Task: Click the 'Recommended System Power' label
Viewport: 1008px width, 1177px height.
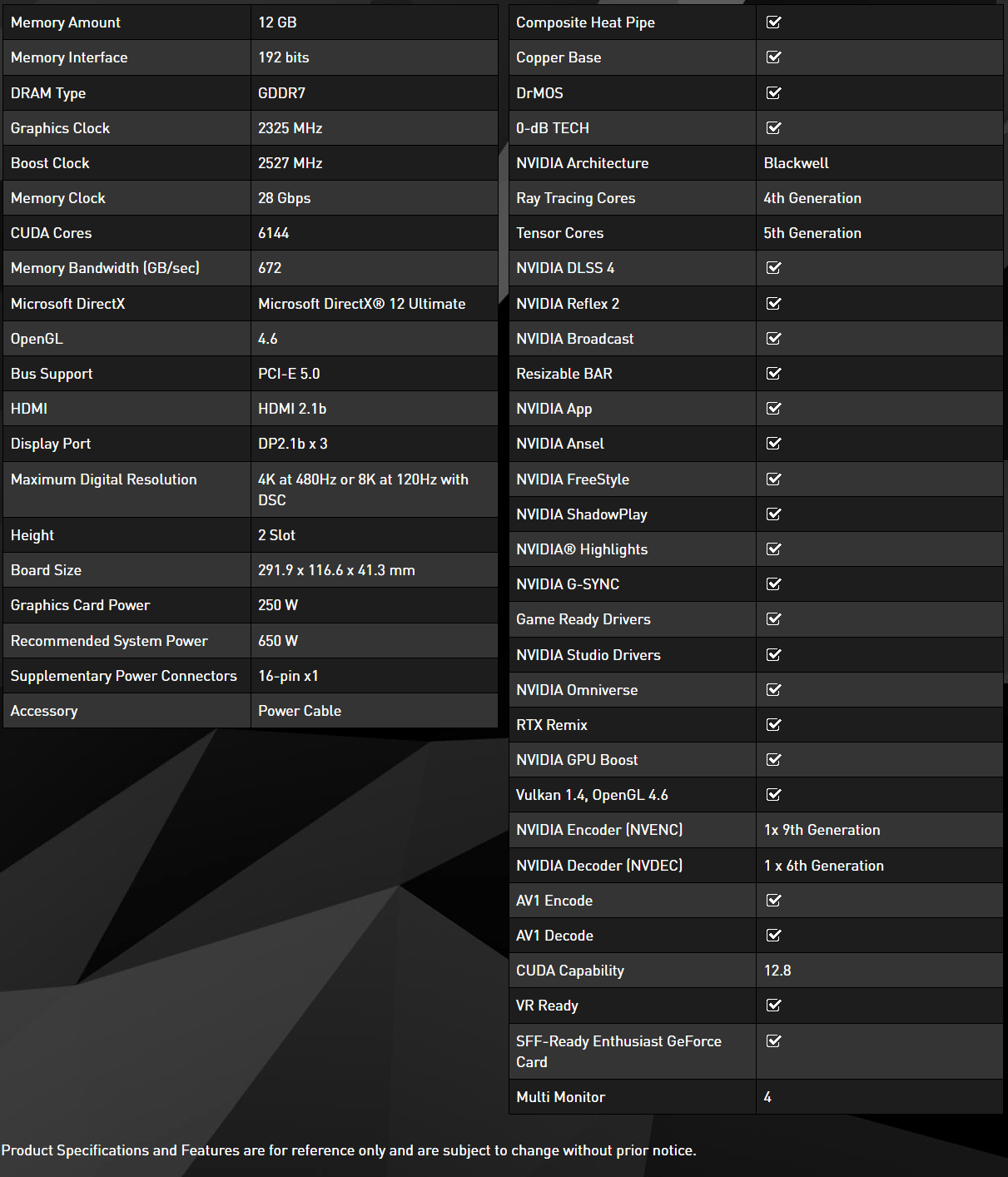Action: click(x=109, y=641)
